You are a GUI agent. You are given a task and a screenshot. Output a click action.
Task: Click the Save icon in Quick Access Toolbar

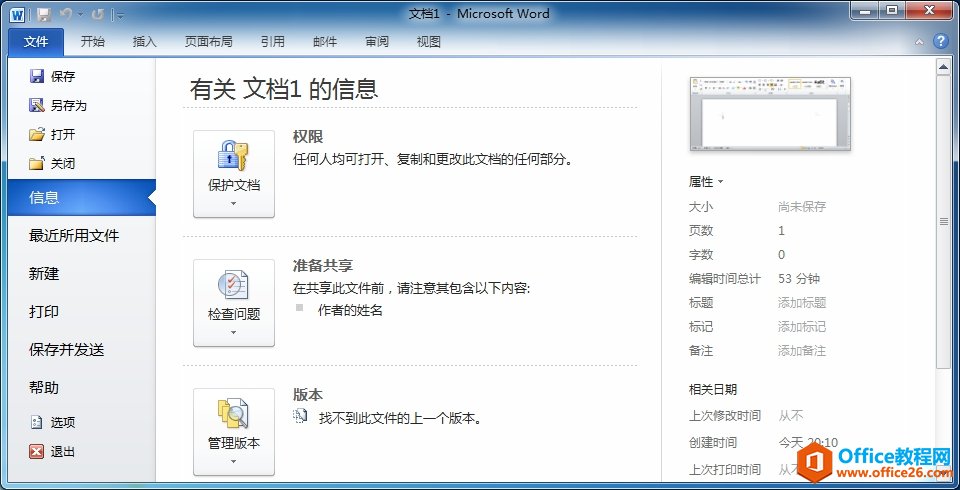pos(43,14)
